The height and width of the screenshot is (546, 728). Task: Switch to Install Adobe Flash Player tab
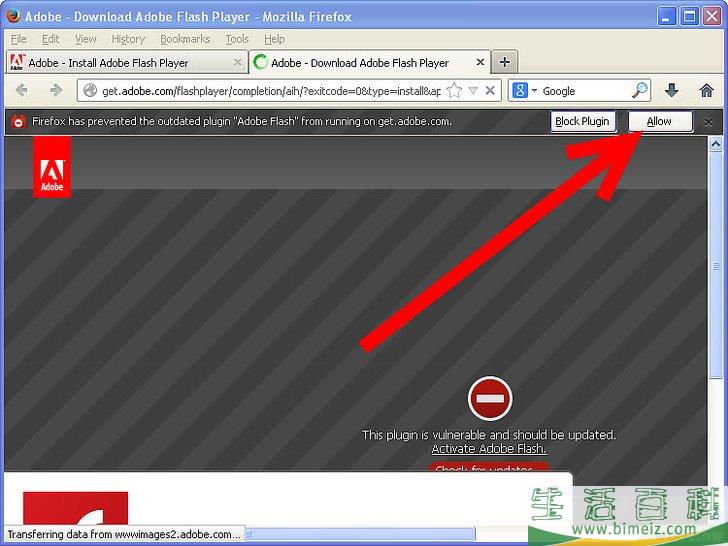click(x=126, y=62)
